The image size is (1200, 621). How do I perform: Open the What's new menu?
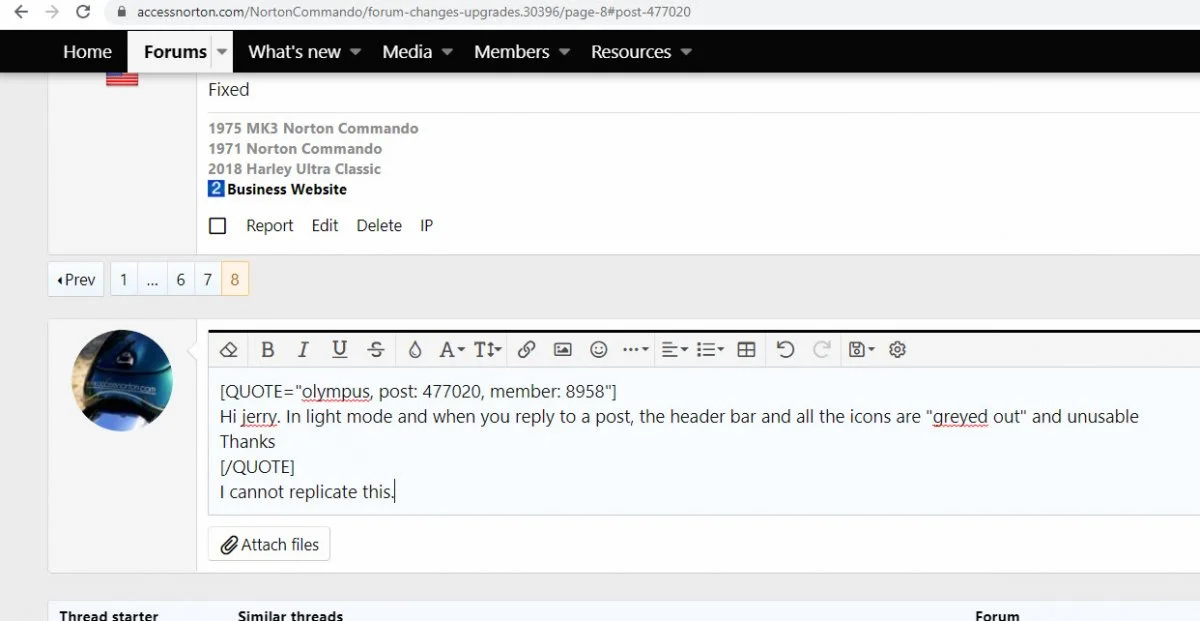pyautogui.click(x=304, y=52)
